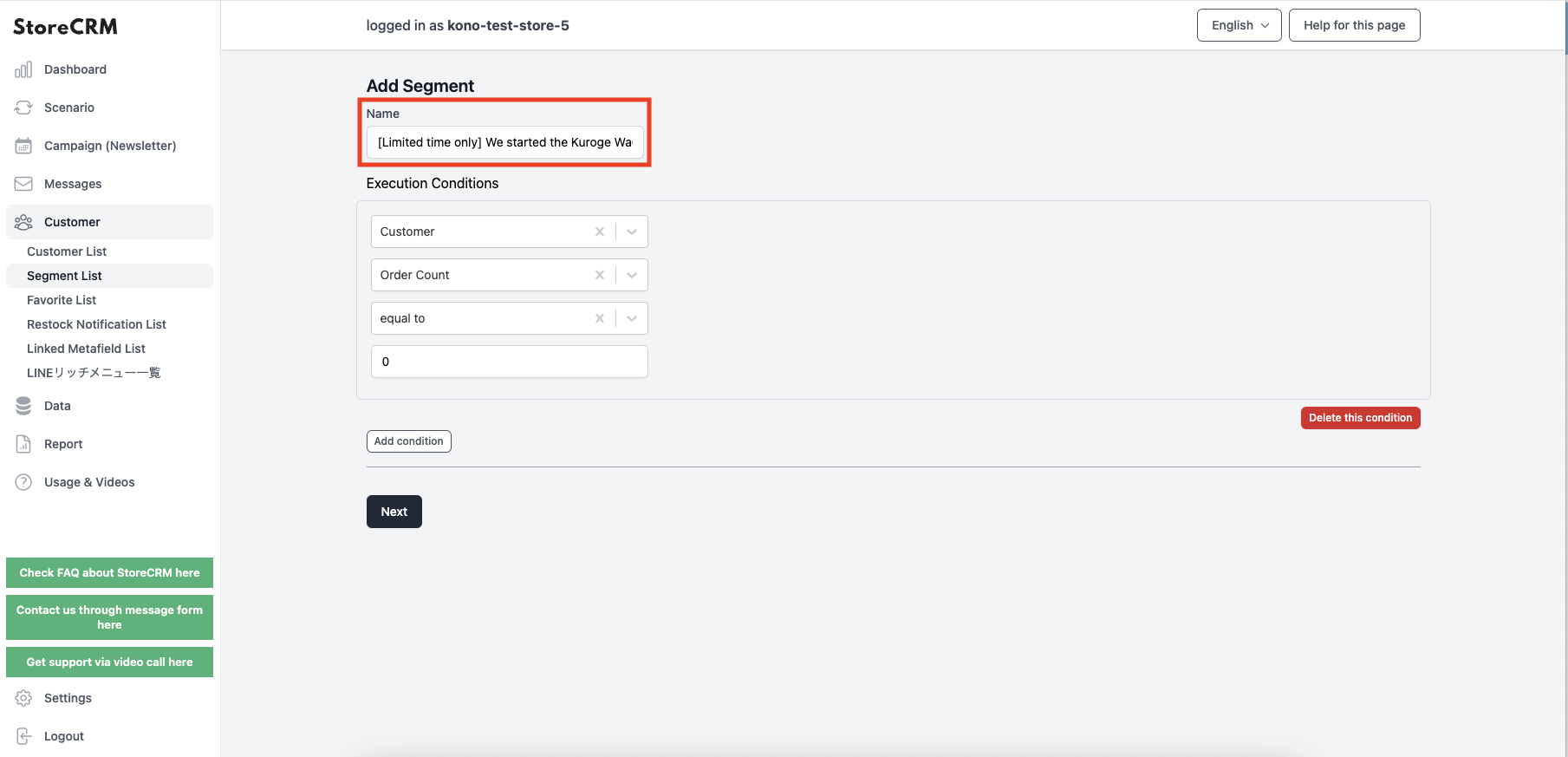Open LINEリッチメニュー一覧 submenu item
This screenshot has width=1568, height=757.
pos(109,373)
